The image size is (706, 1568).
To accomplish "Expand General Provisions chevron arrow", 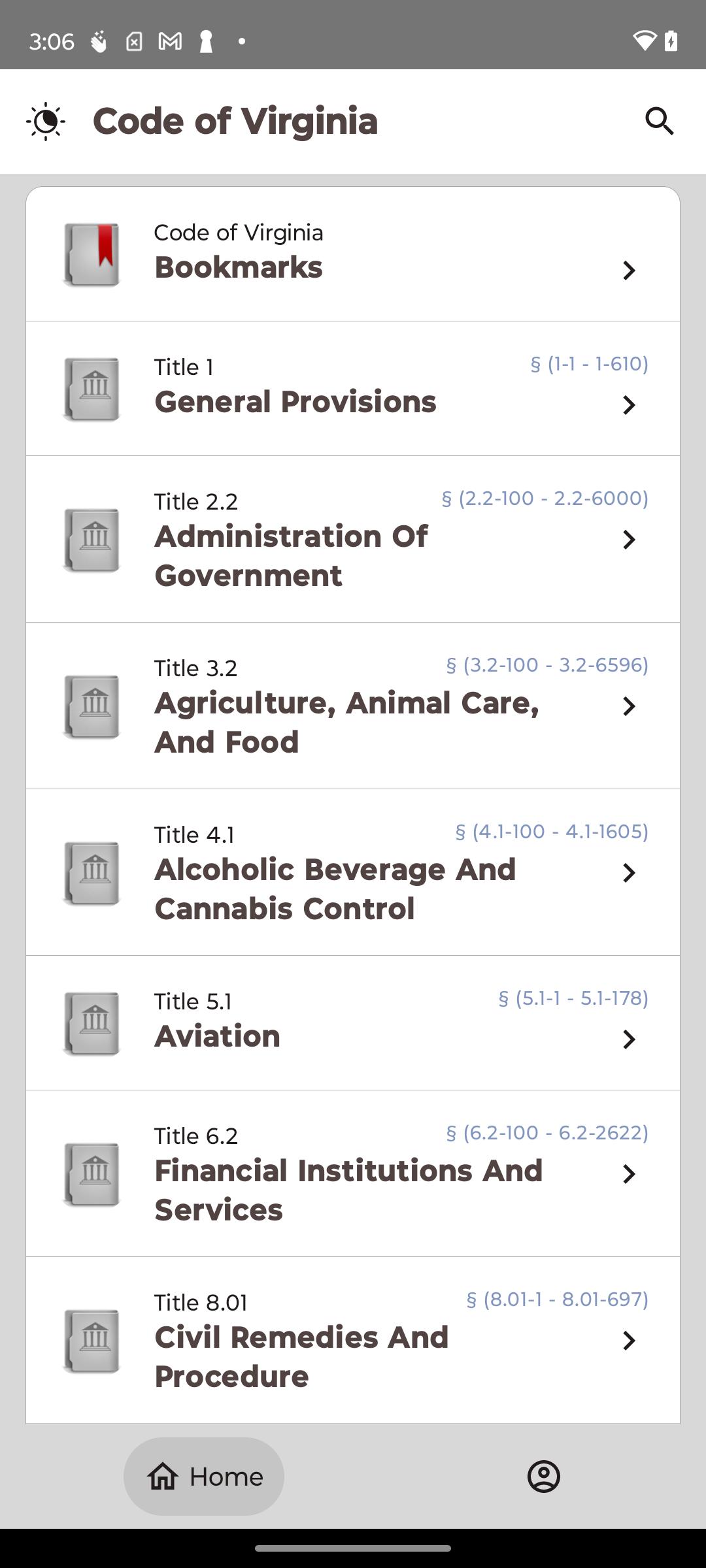I will 629,405.
